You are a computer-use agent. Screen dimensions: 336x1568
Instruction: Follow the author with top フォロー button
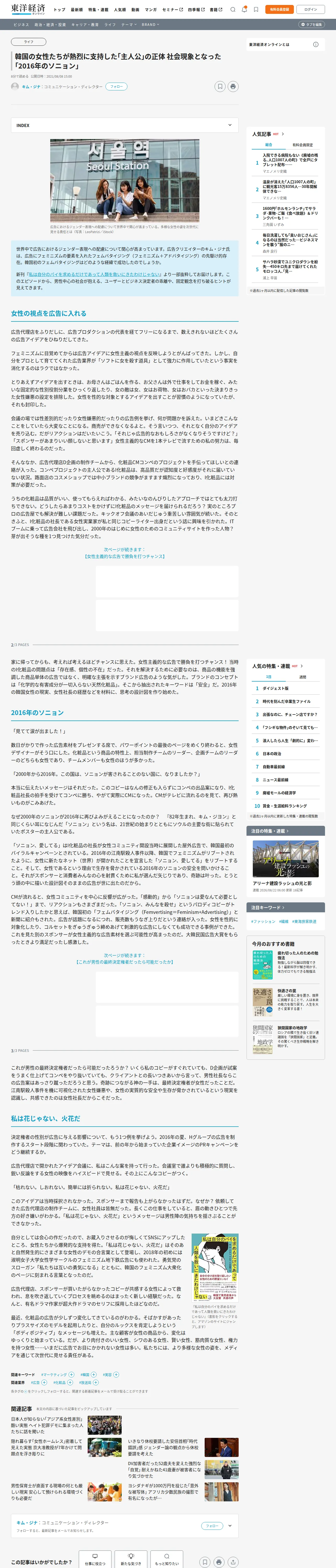pyautogui.click(x=116, y=87)
